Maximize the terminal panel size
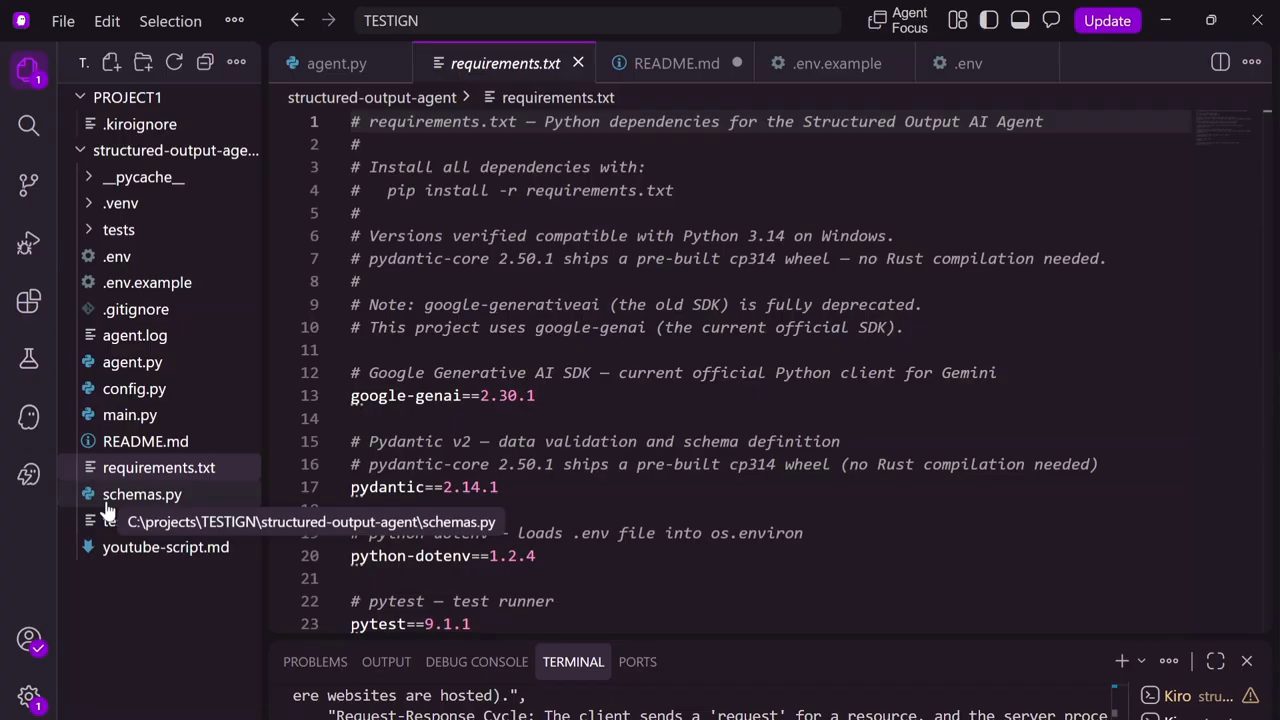The width and height of the screenshot is (1280, 720). pyautogui.click(x=1215, y=661)
